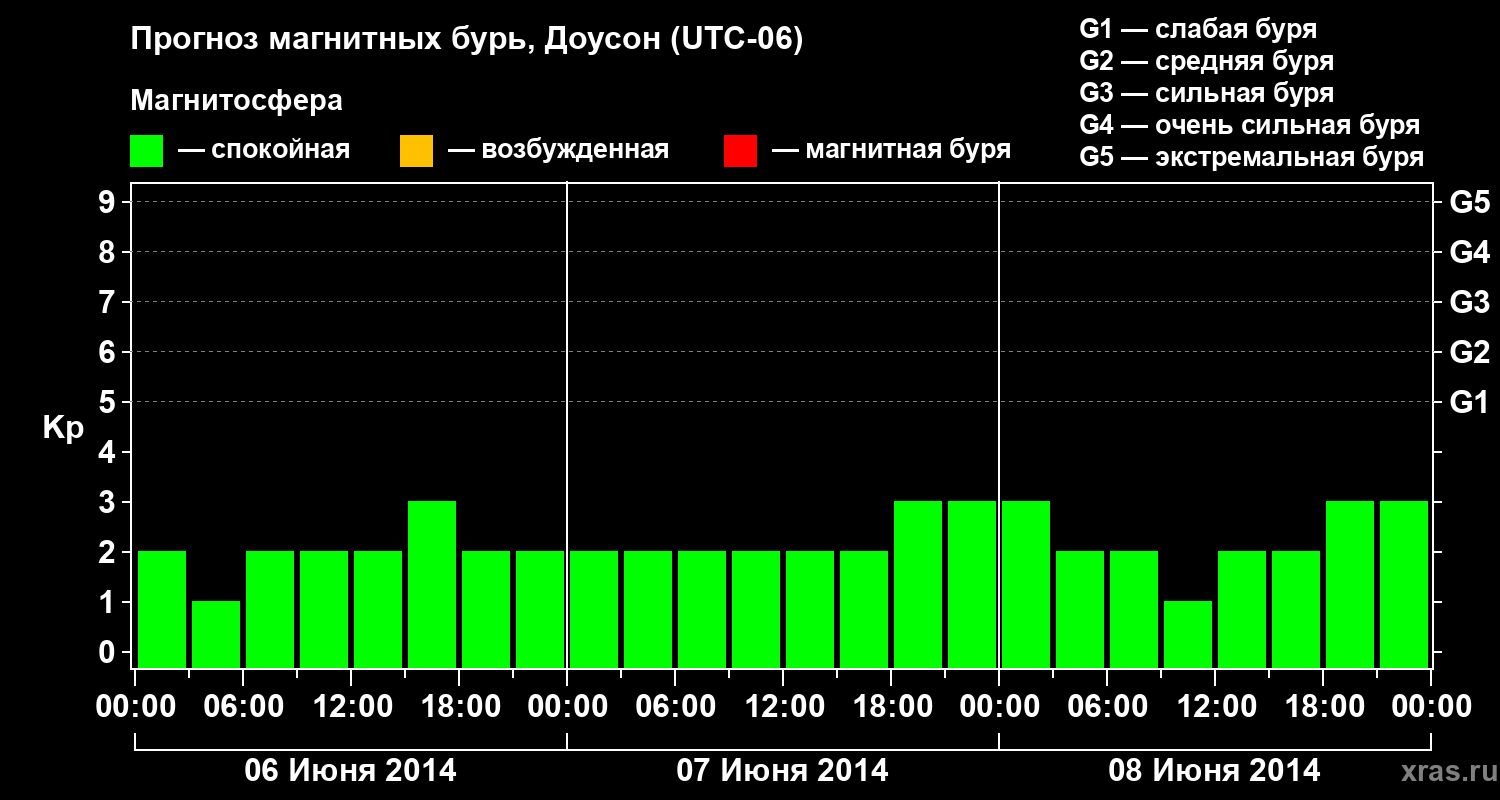Click the '06 Июня 2014' date label
Screen dimensions: 1500x800
(x=351, y=771)
